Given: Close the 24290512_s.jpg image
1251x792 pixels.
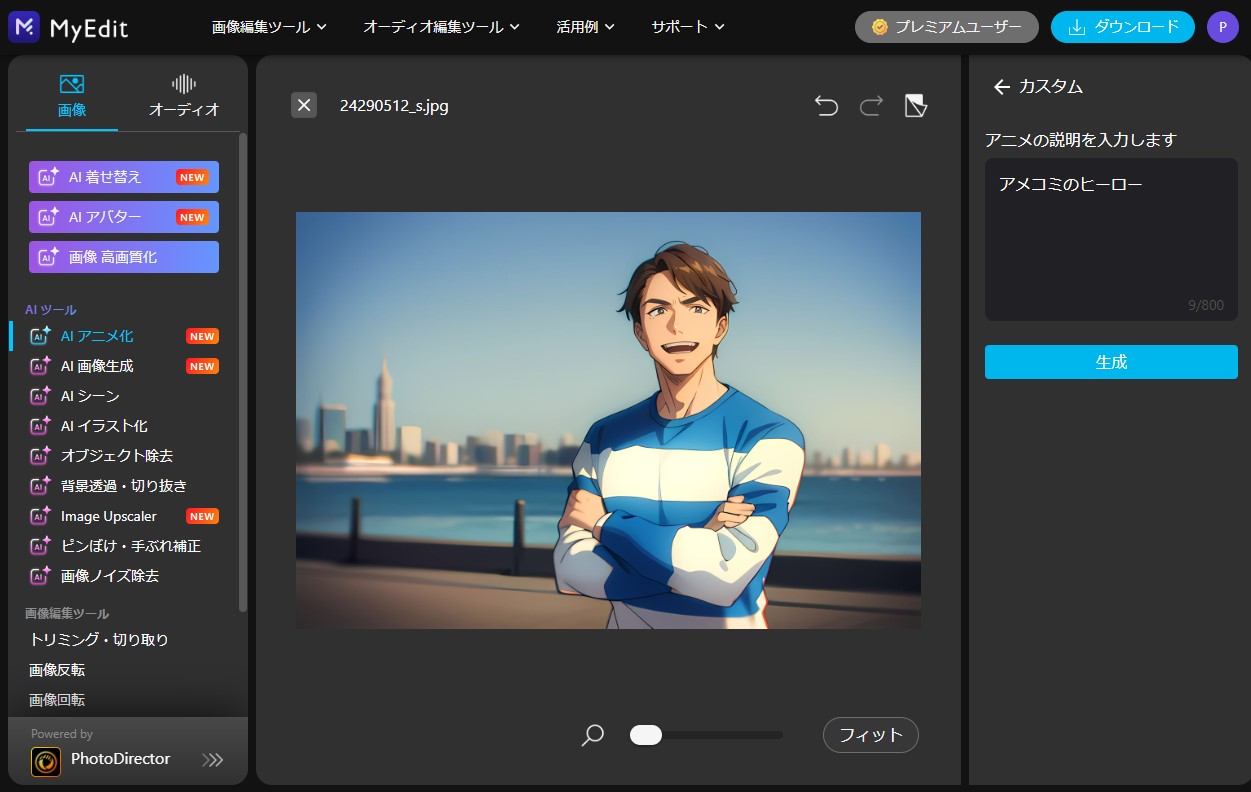Looking at the screenshot, I should 304,105.
